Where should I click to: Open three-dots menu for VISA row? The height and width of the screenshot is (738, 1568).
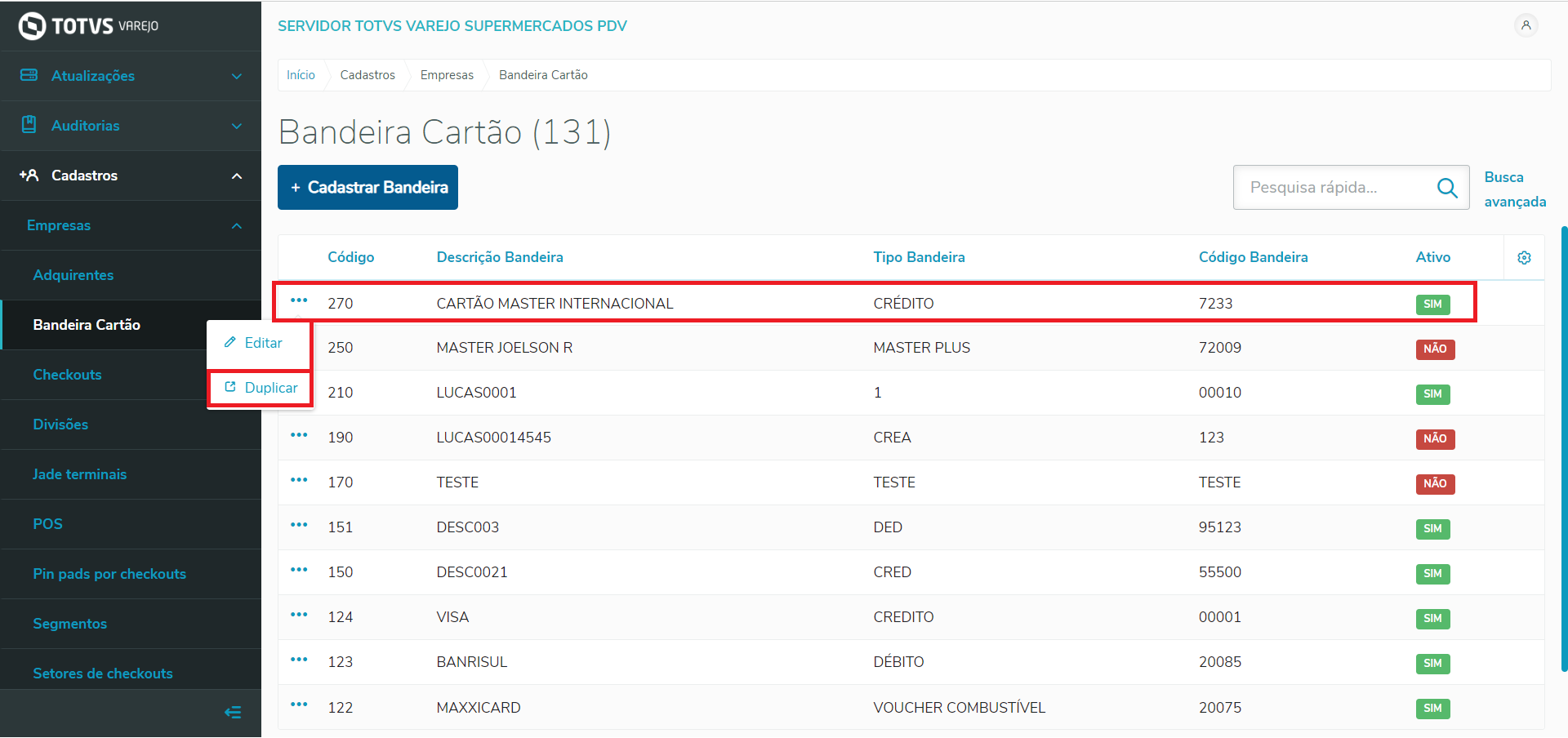(x=299, y=616)
